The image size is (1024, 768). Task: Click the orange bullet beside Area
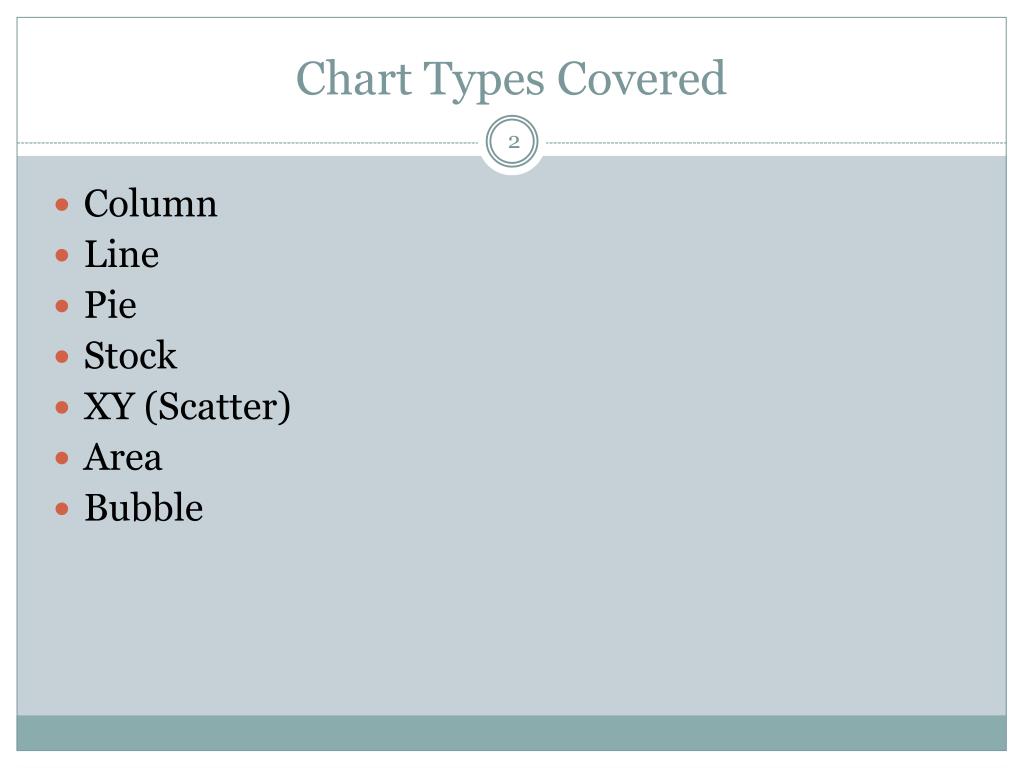click(x=62, y=458)
